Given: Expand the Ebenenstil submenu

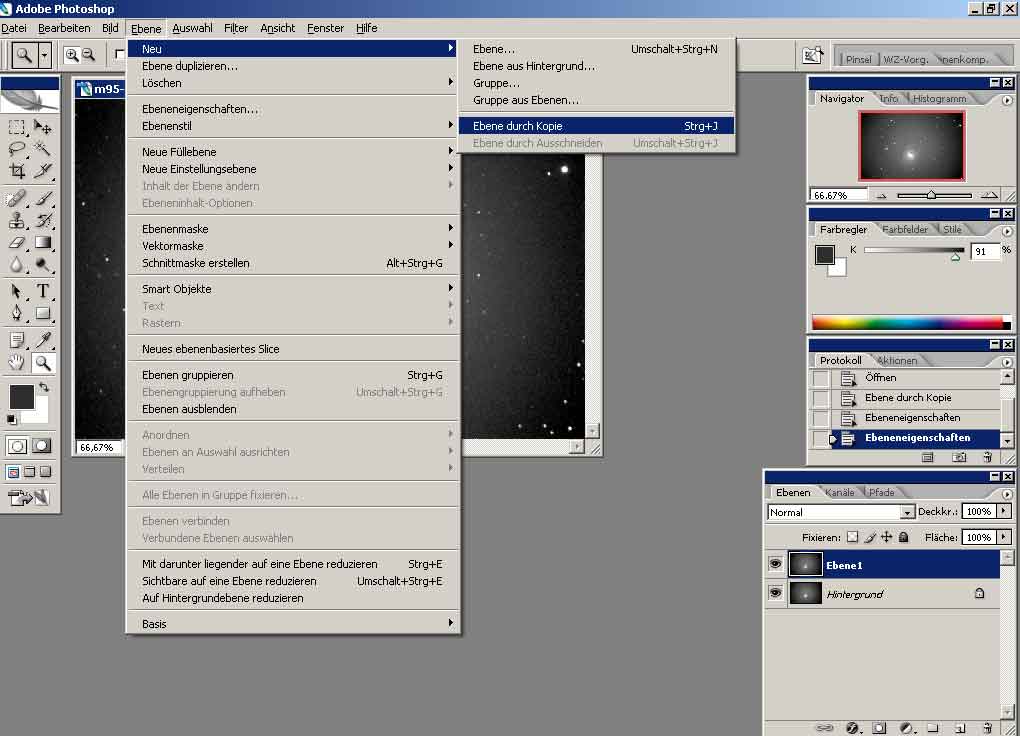Looking at the screenshot, I should [x=292, y=126].
